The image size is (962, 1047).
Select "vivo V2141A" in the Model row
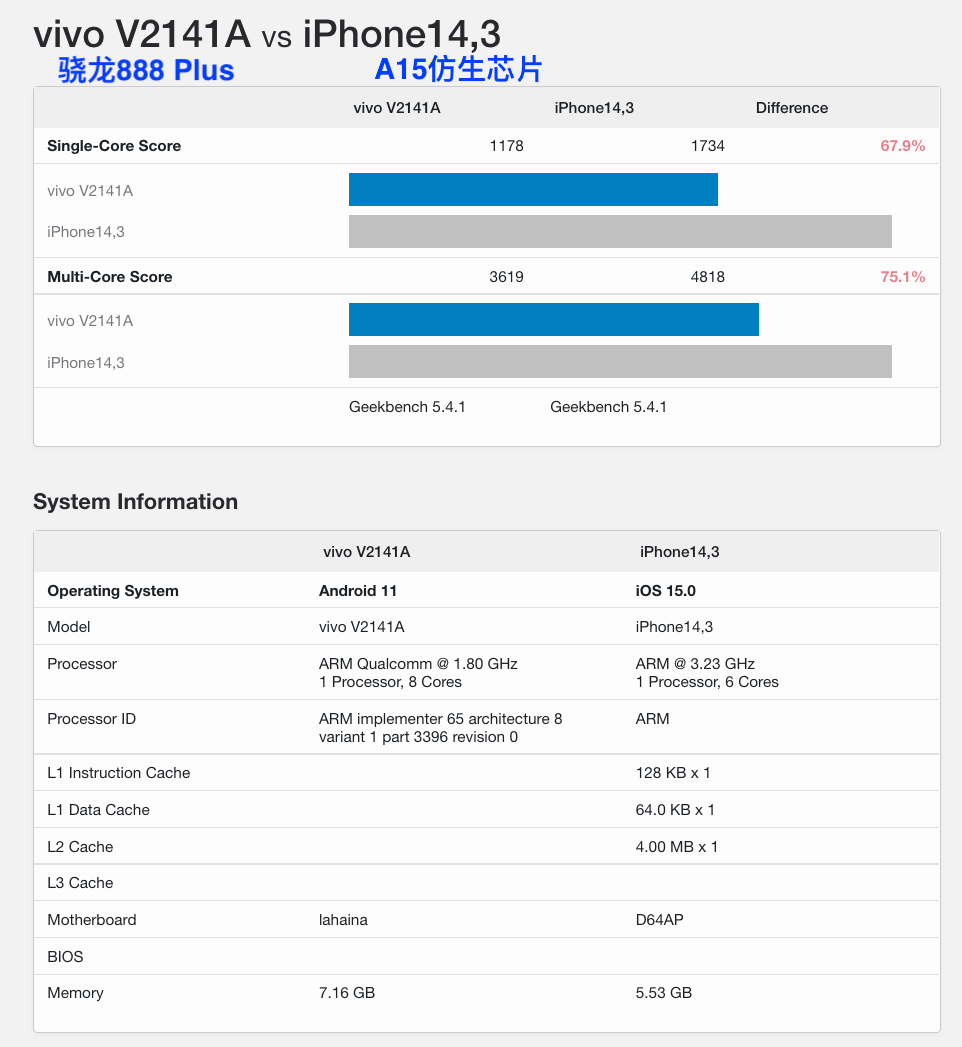(362, 627)
